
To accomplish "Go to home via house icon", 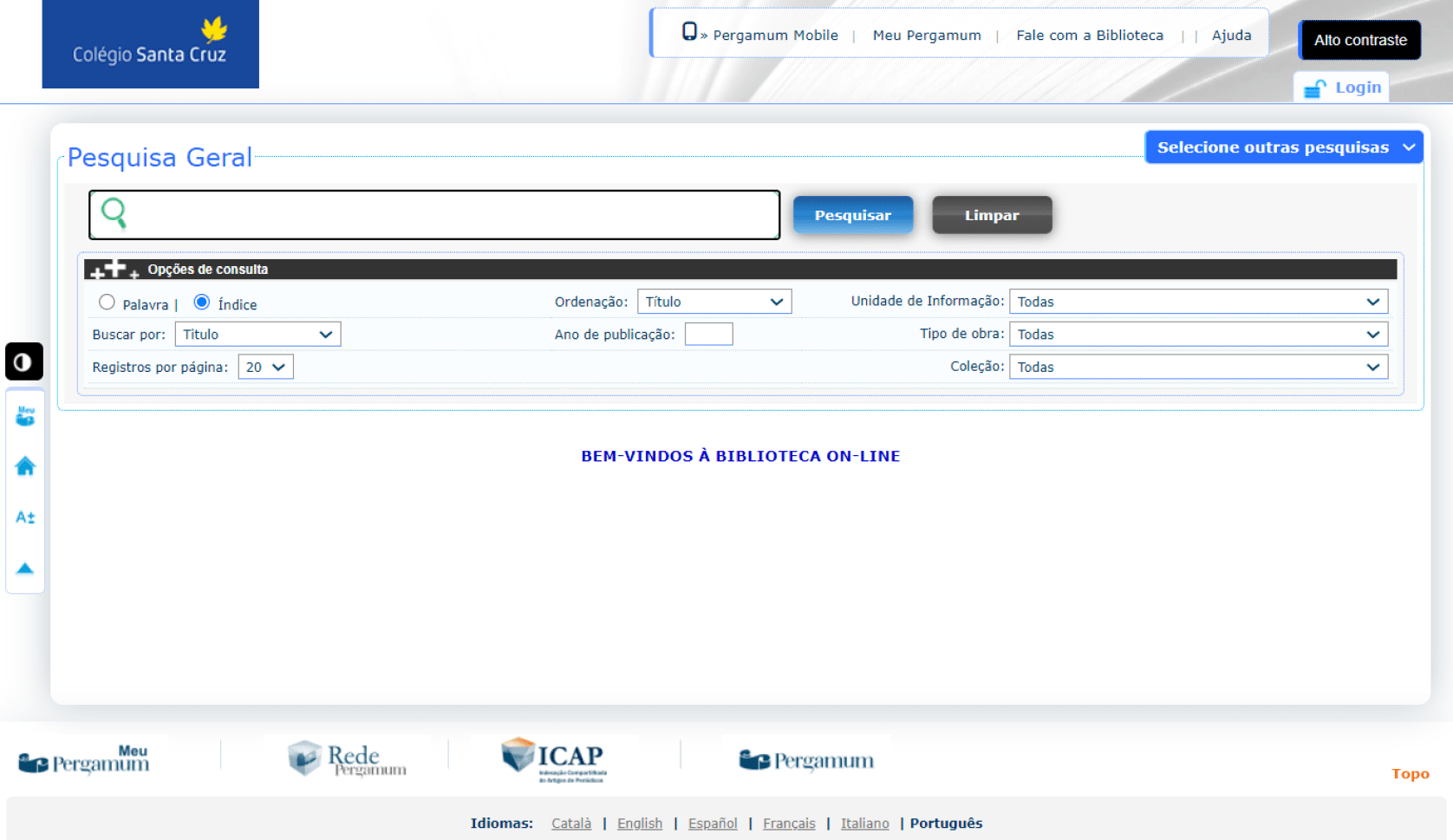I will coord(25,466).
